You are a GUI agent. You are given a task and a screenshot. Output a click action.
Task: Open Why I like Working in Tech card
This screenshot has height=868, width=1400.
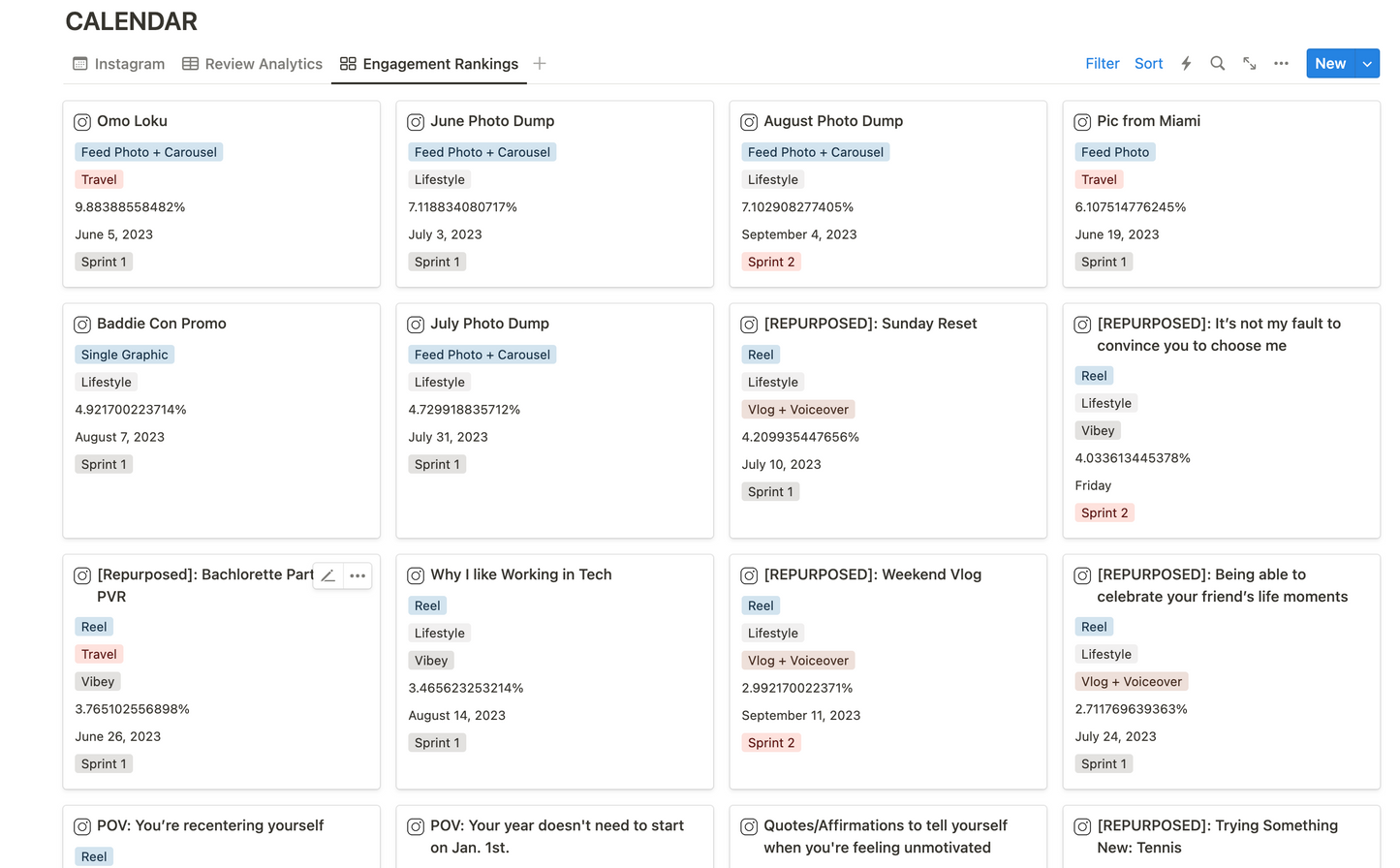point(521,574)
